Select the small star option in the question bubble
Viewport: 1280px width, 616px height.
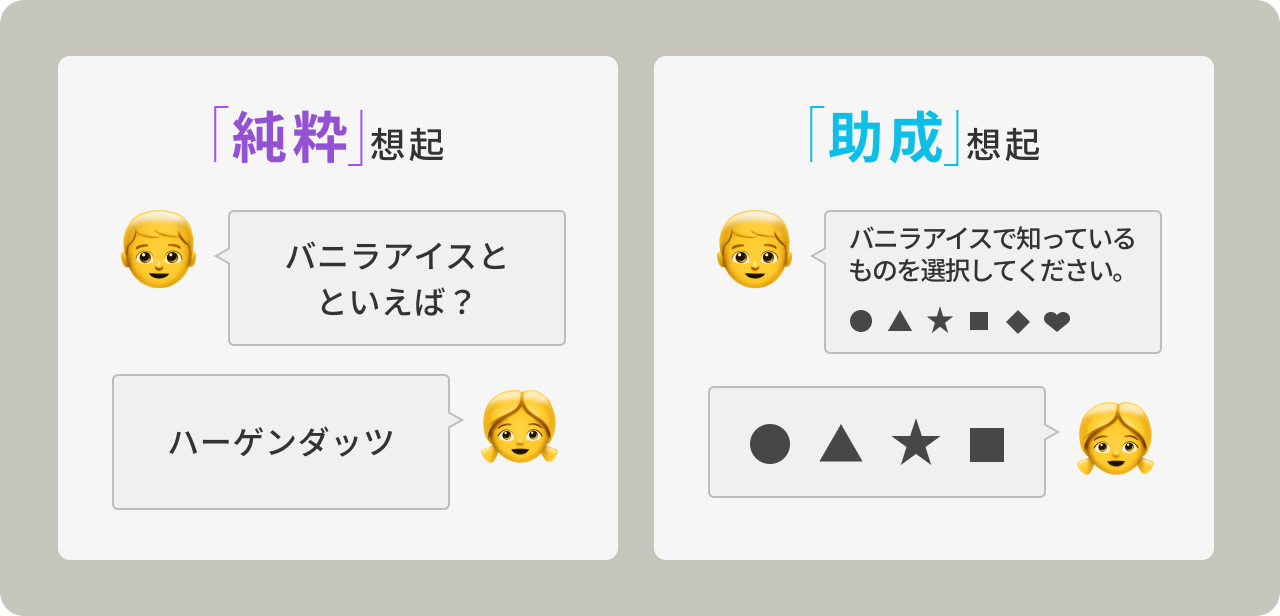point(940,321)
